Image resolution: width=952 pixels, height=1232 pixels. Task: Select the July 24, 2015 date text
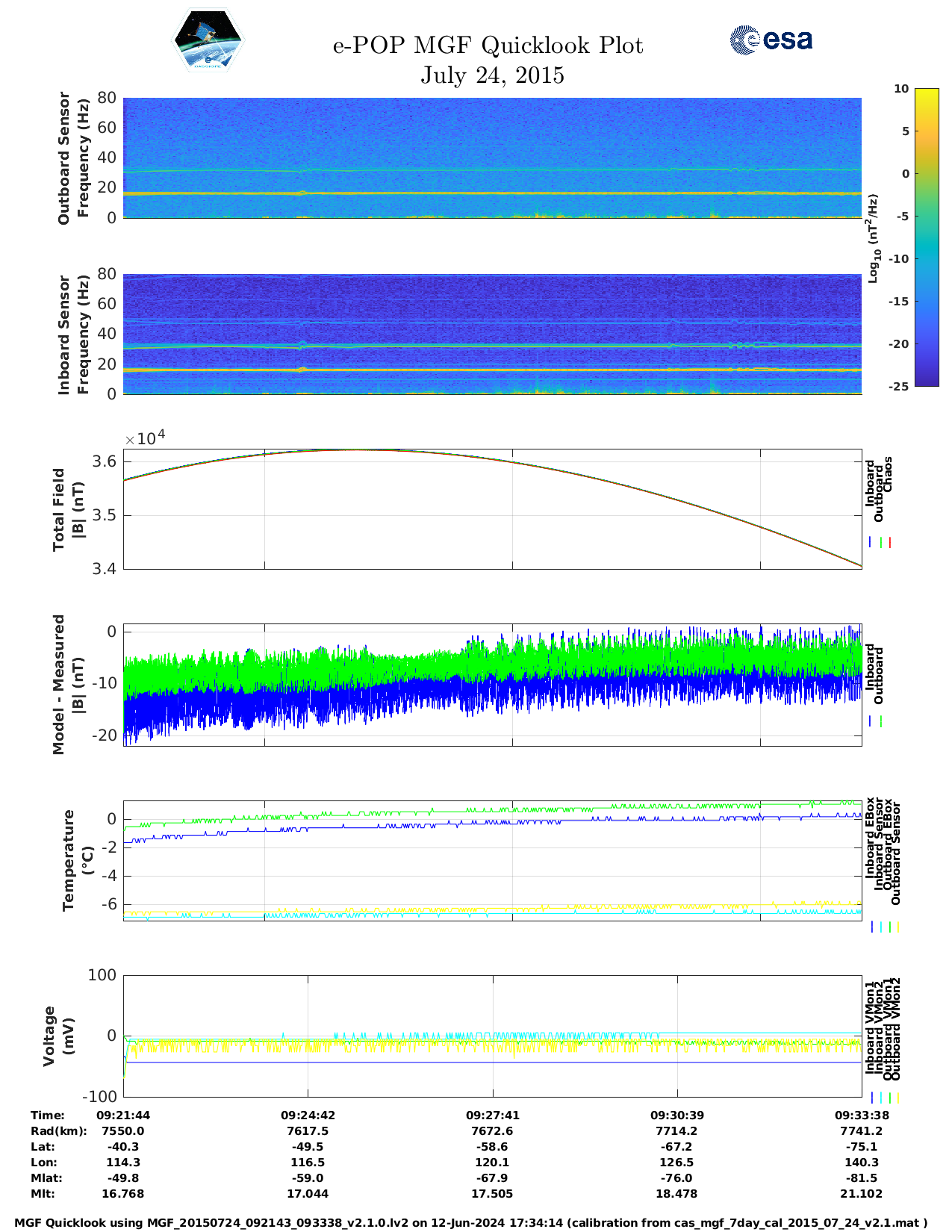point(492,75)
